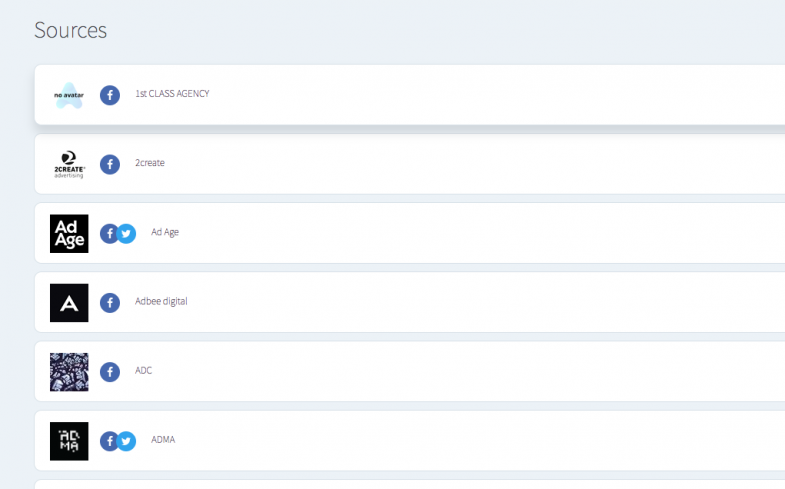Click the Facebook icon for 1st CLASS AGENCY
This screenshot has width=785, height=489.
click(110, 95)
